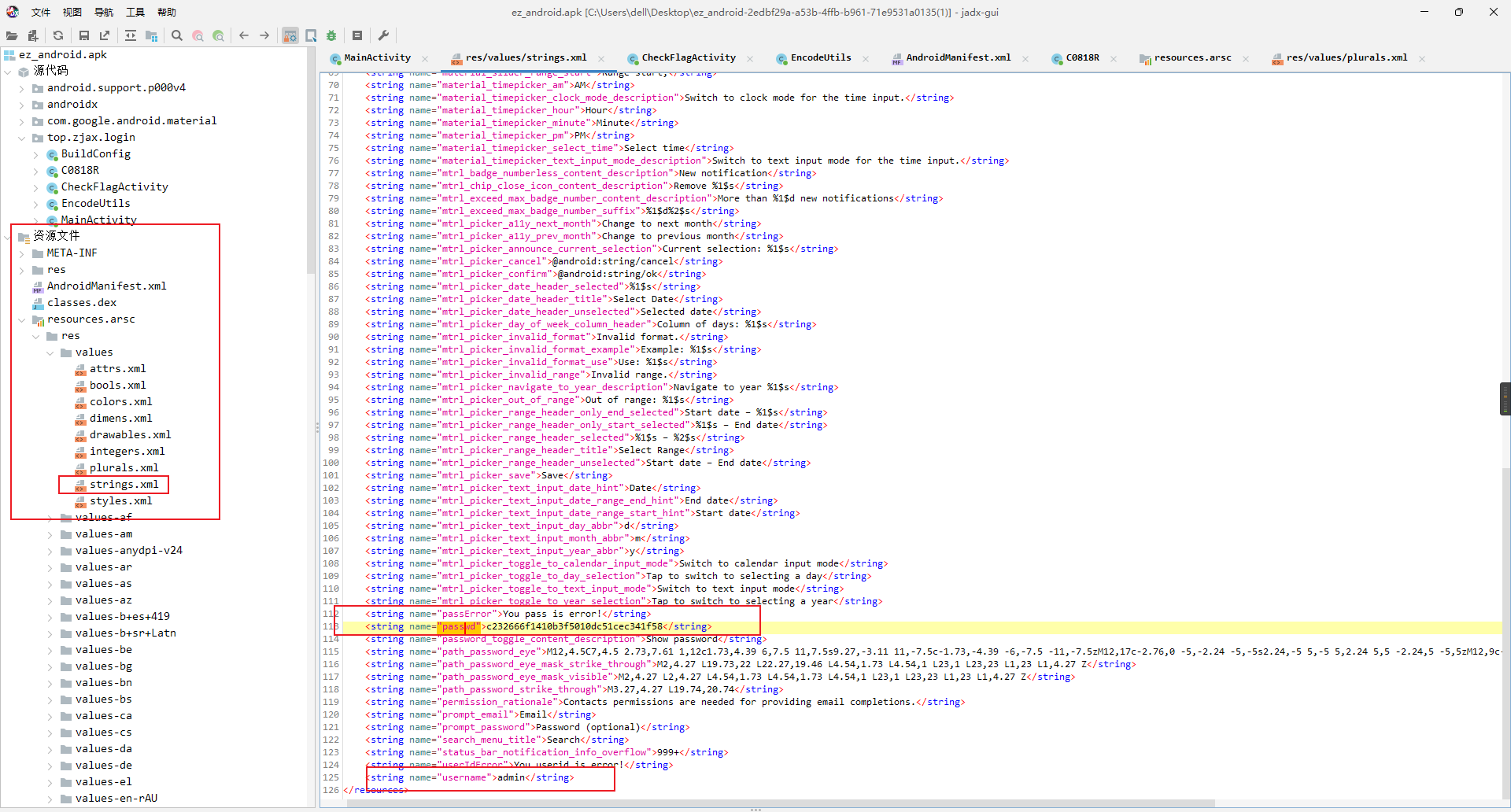This screenshot has height=812, width=1511.
Task: Expand the androidx package node
Action: tap(22, 105)
